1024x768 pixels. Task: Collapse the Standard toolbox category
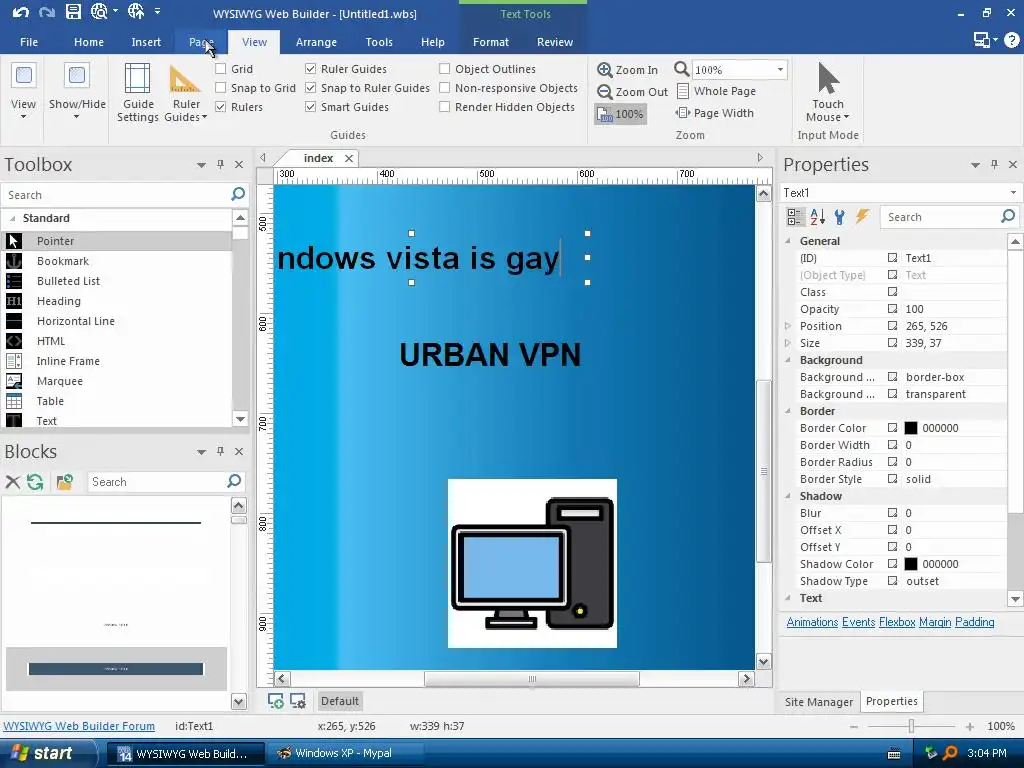tap(12, 218)
